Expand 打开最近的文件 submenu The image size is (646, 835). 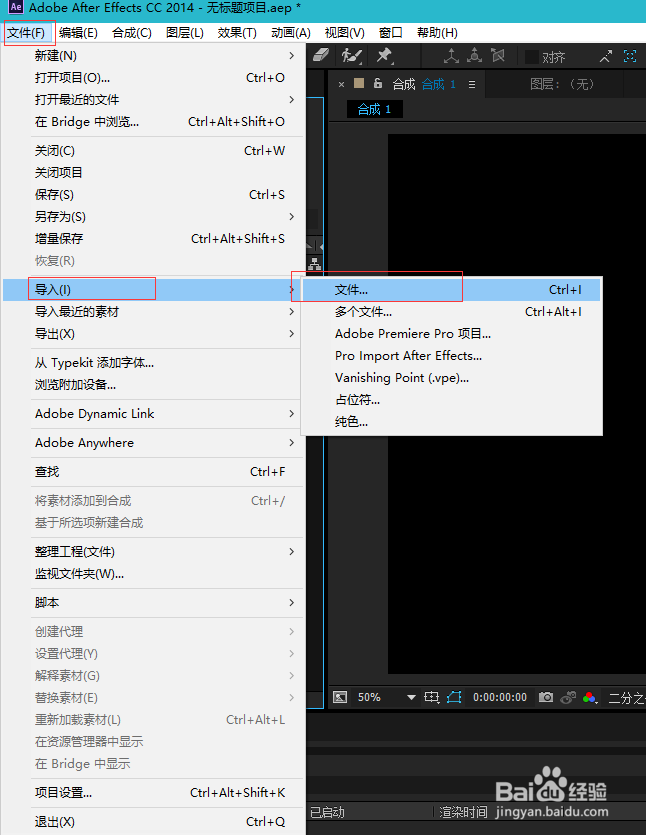point(153,100)
